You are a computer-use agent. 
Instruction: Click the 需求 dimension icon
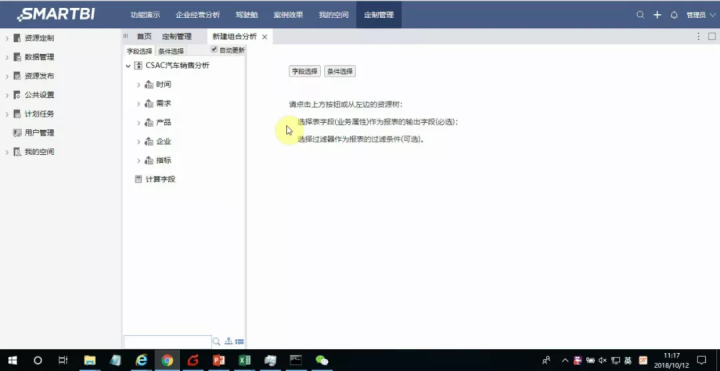tap(149, 104)
